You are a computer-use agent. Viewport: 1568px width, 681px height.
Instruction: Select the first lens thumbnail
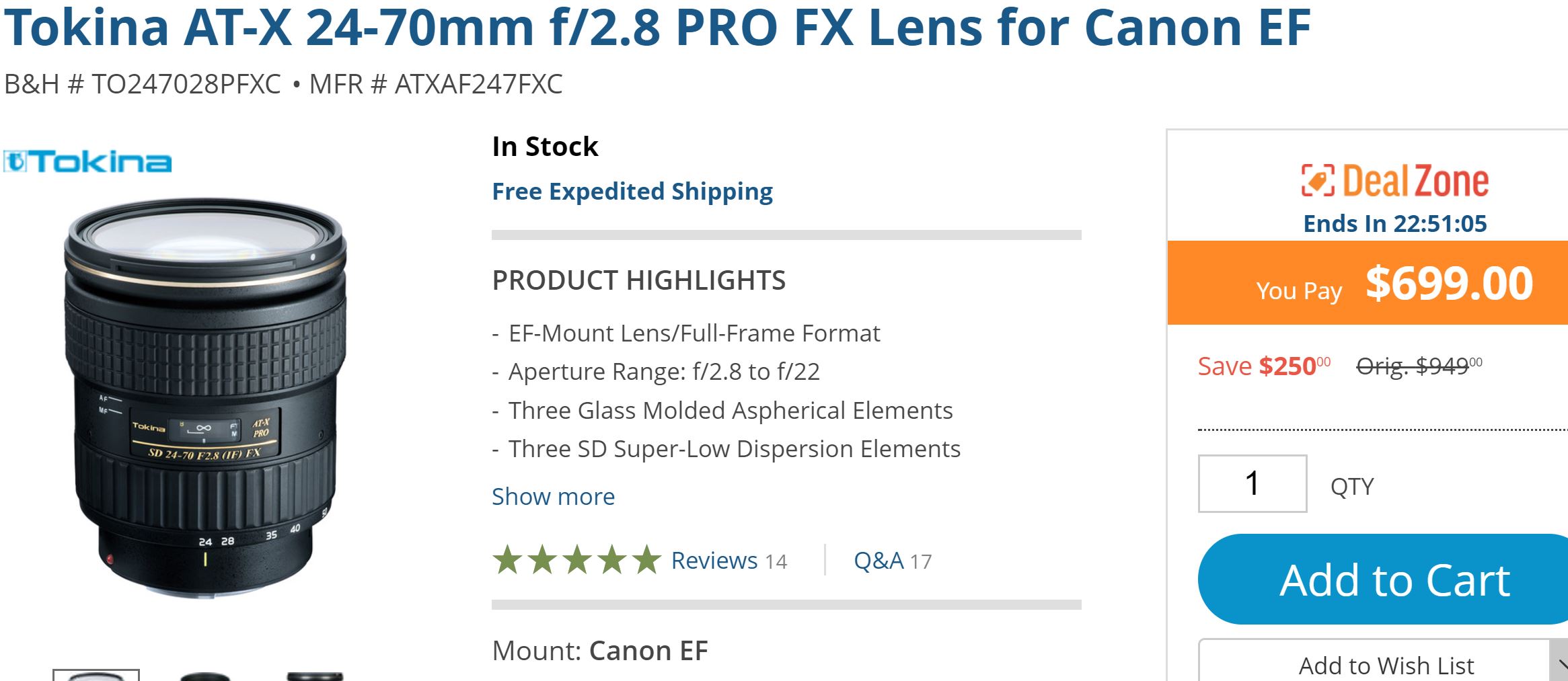coord(96,675)
